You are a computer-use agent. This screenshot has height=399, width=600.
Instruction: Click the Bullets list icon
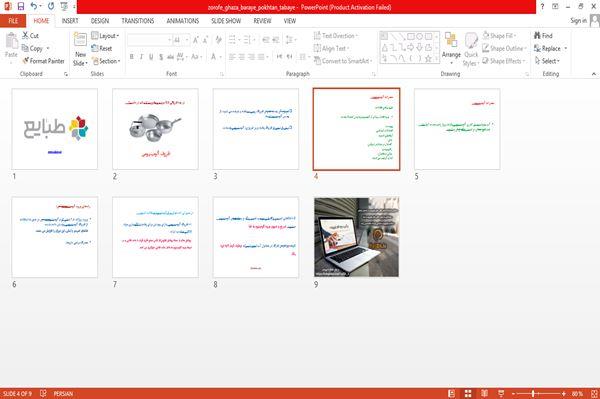click(x=232, y=40)
